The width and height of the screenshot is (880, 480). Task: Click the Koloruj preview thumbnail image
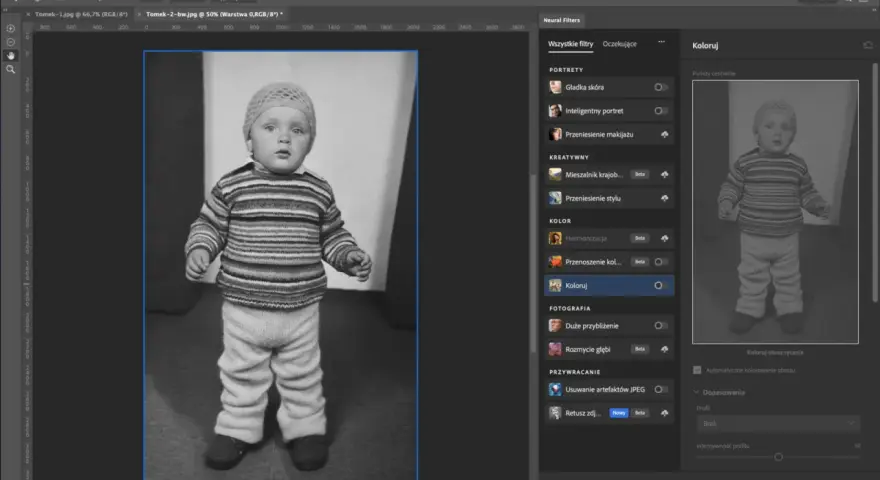pos(775,212)
